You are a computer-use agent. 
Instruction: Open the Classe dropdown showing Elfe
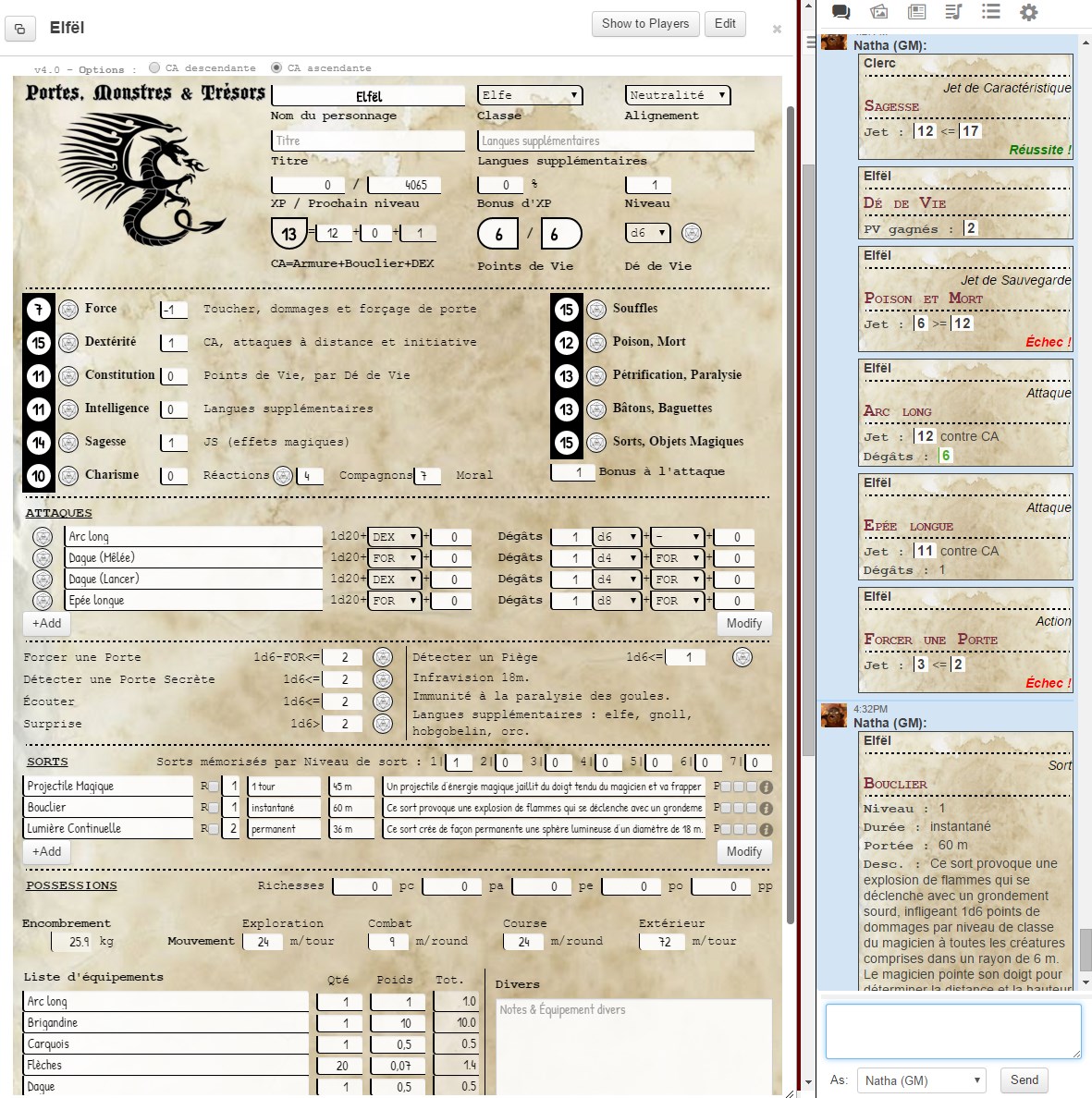[530, 95]
